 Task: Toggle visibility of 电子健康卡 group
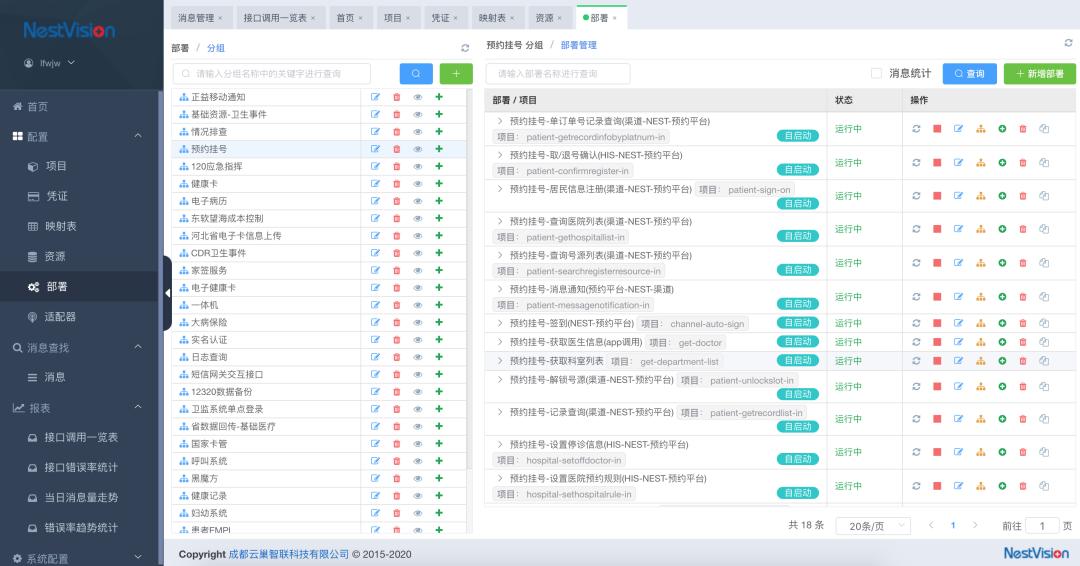point(417,288)
